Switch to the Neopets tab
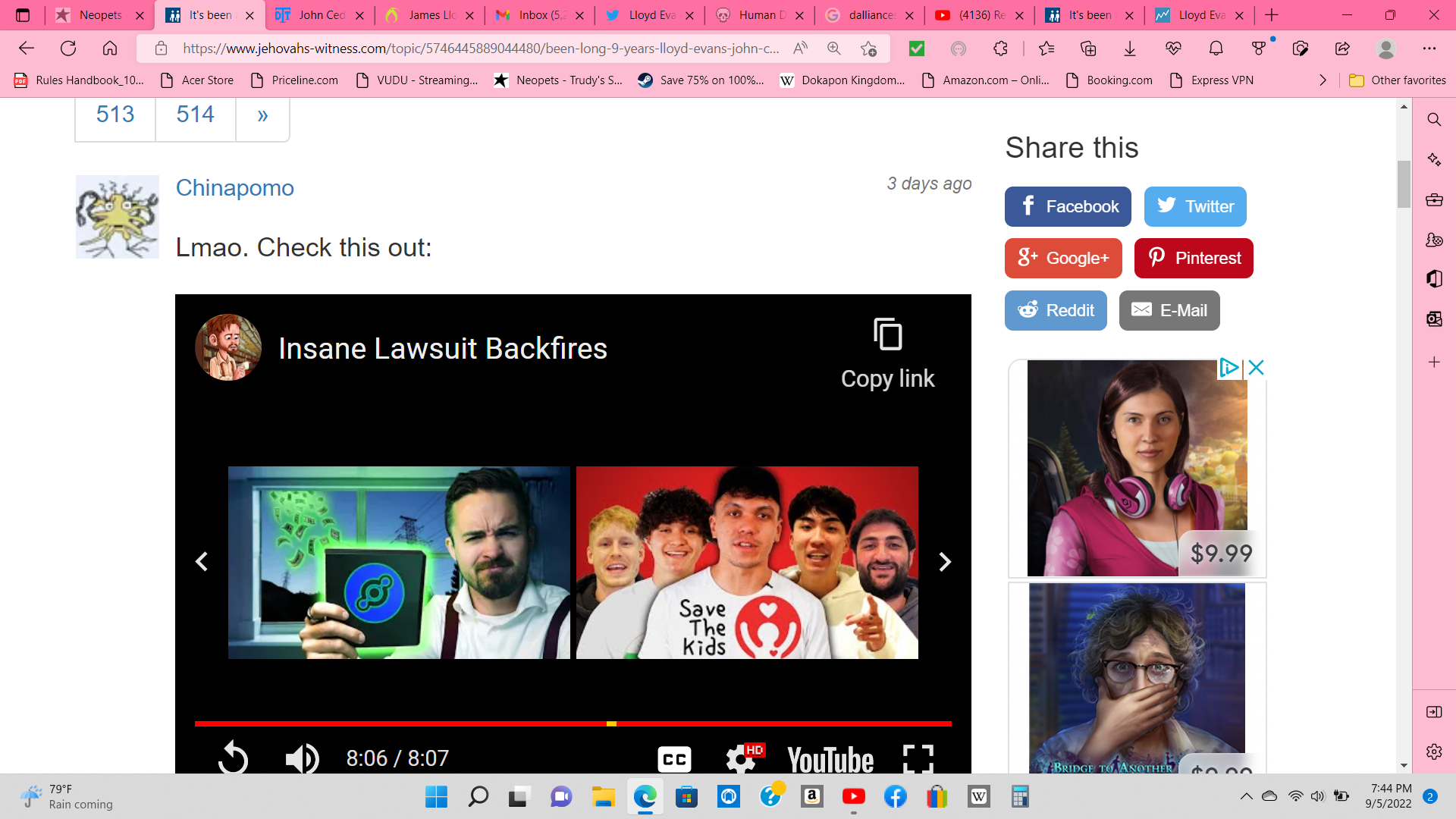 [x=100, y=15]
